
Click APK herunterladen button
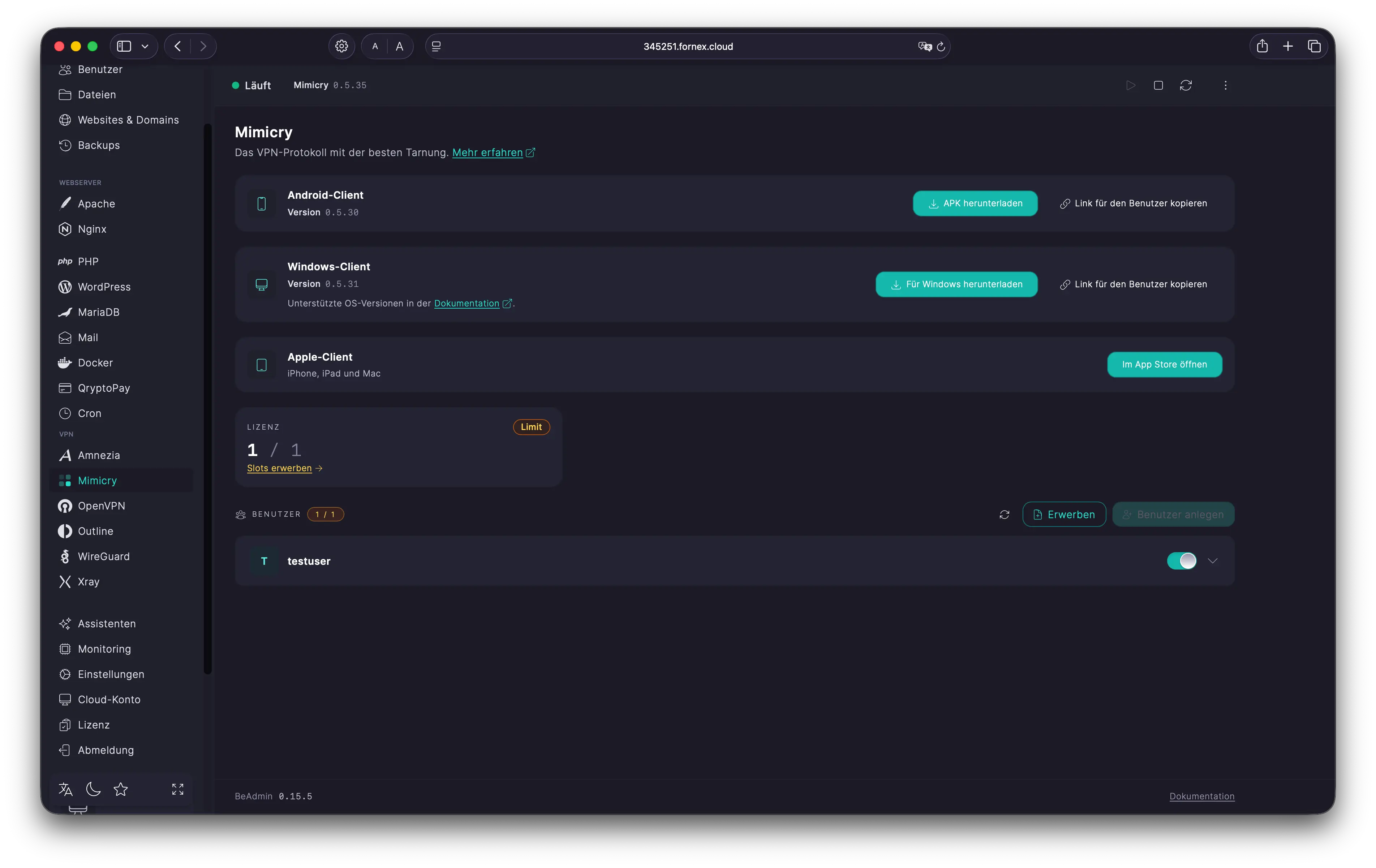point(975,203)
